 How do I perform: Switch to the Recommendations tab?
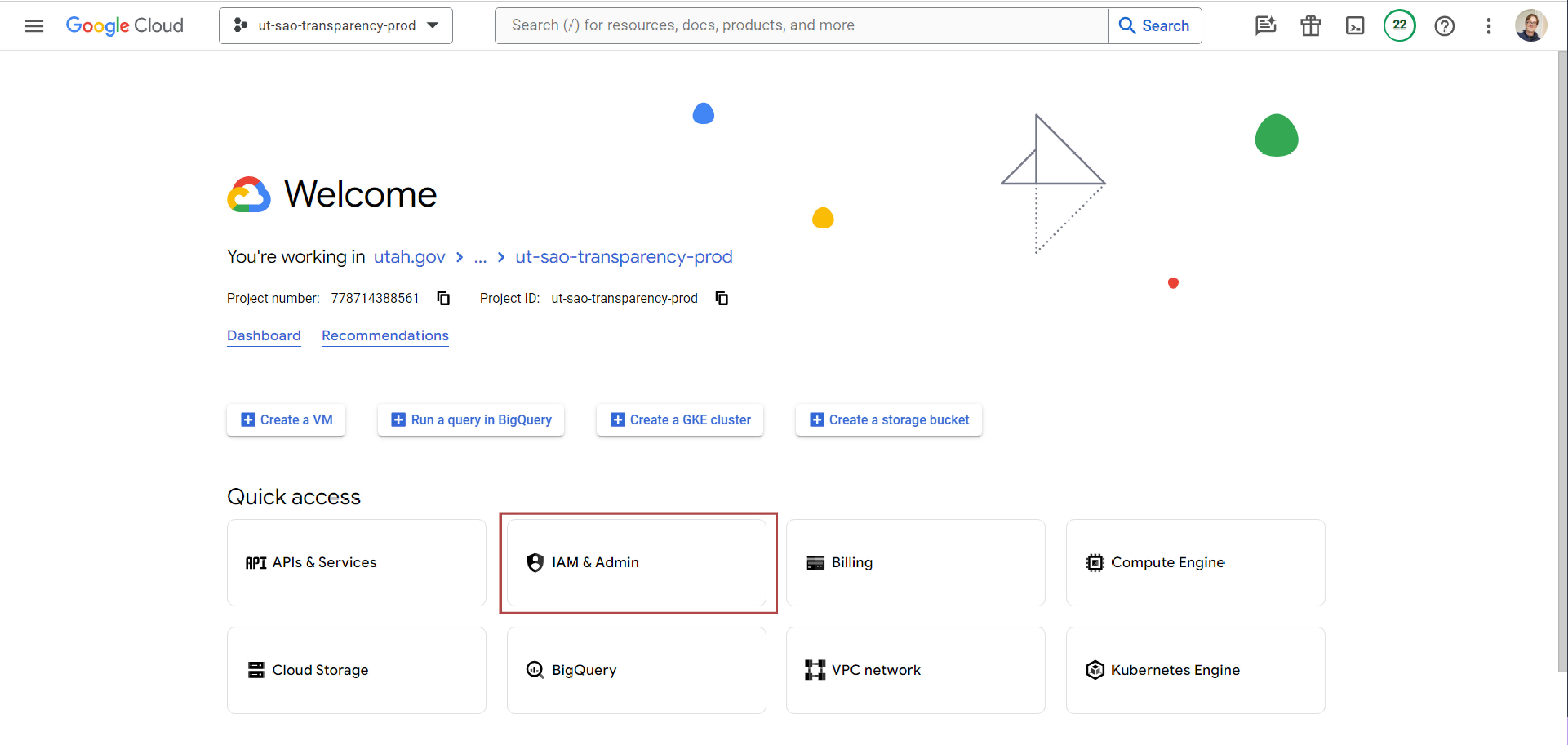pos(385,335)
